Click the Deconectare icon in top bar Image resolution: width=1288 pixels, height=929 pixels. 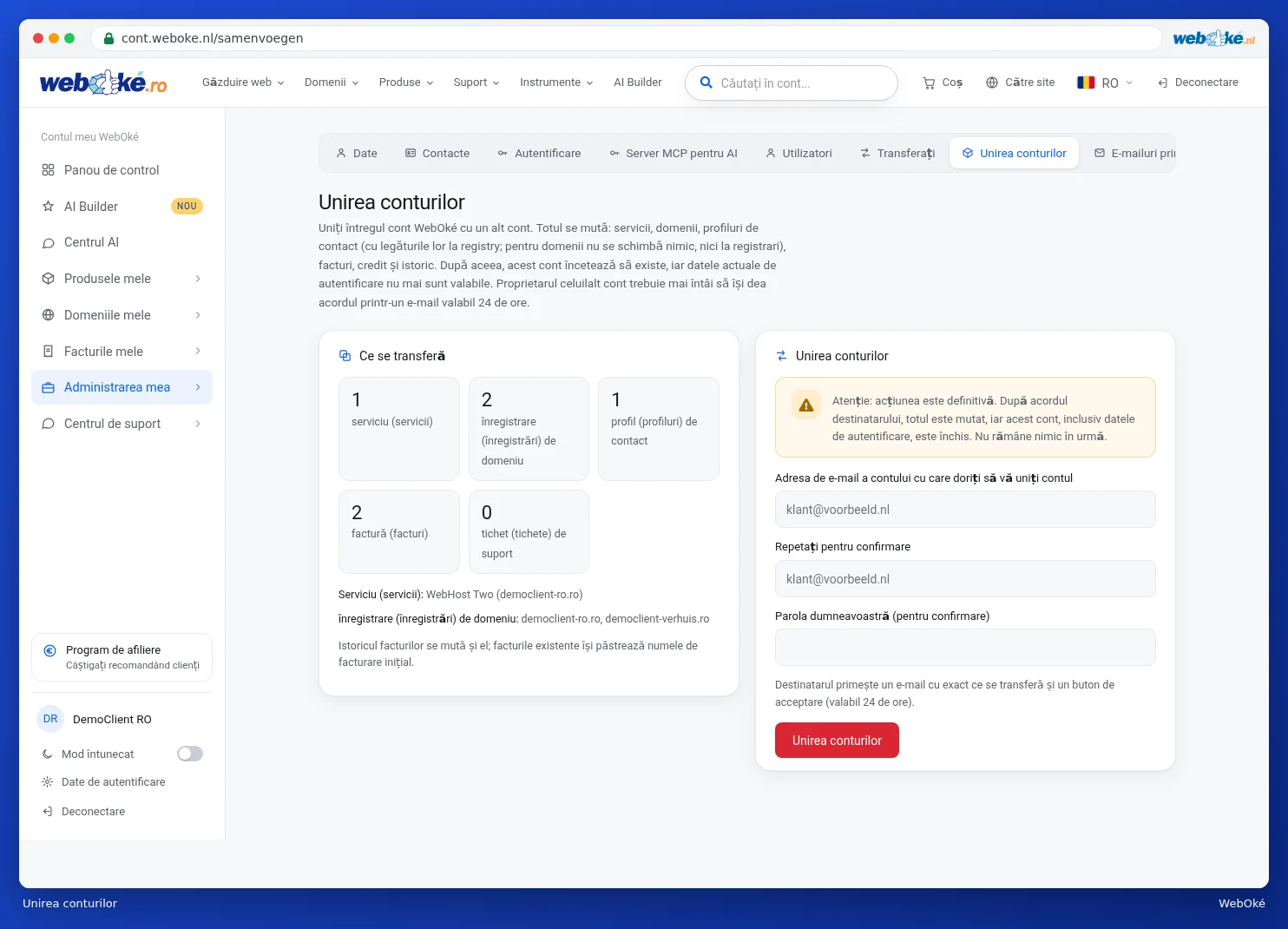[1163, 82]
